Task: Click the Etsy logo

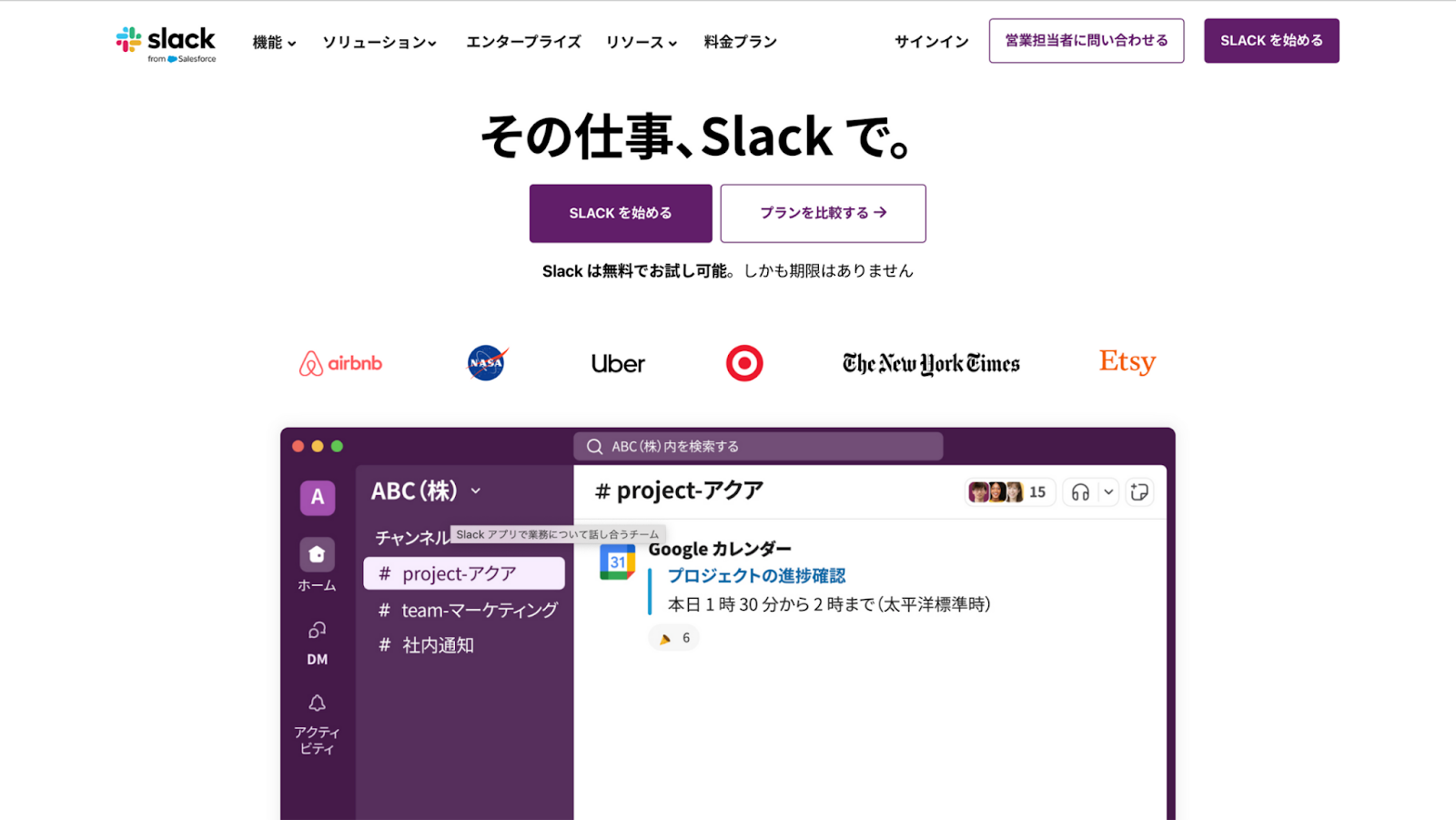Action: click(1127, 361)
